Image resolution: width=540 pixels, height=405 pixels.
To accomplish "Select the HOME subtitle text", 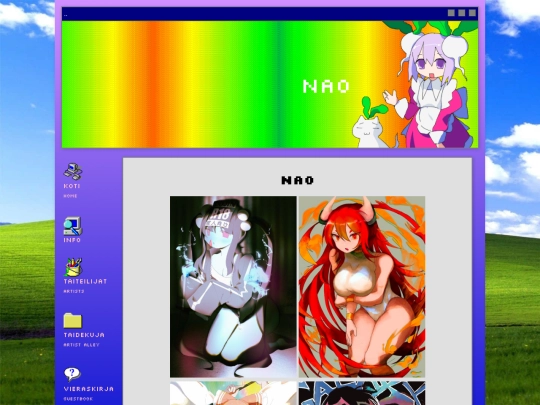I will (70, 196).
